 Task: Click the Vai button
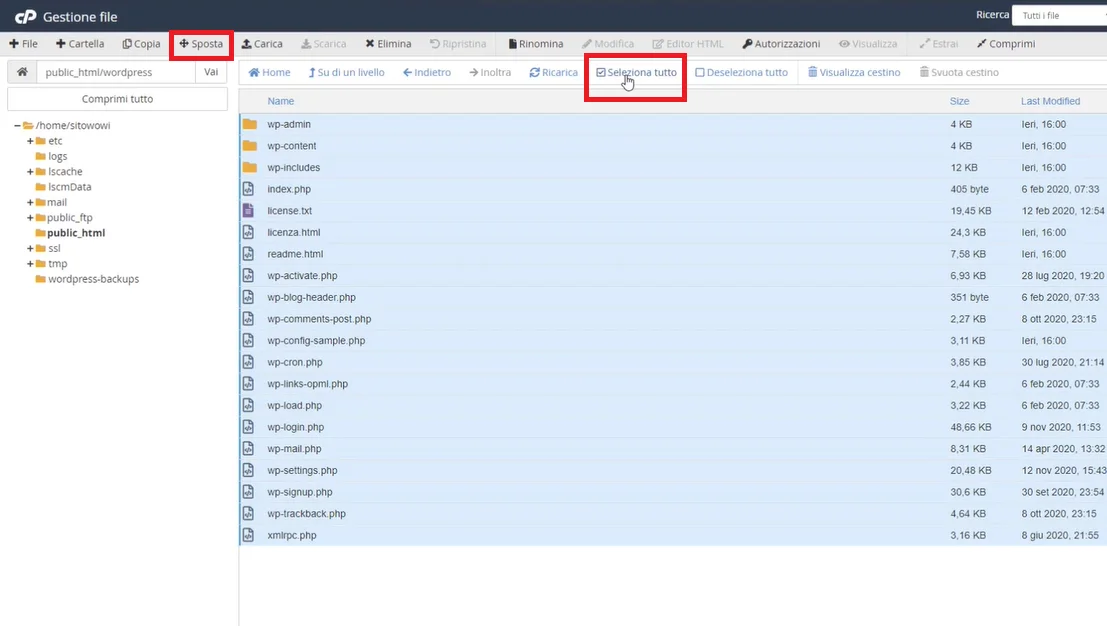211,72
